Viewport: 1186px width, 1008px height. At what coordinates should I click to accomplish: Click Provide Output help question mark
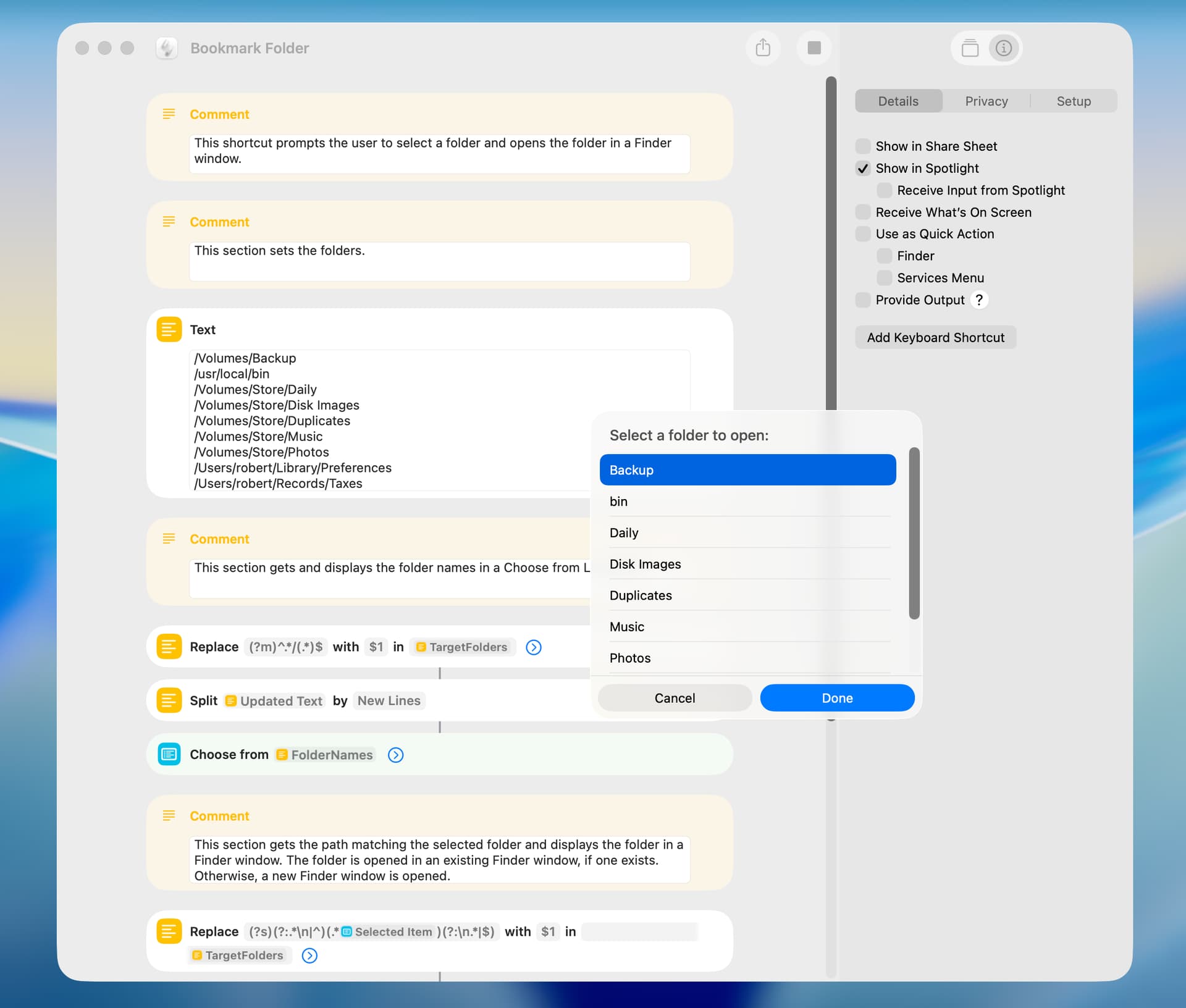[979, 300]
